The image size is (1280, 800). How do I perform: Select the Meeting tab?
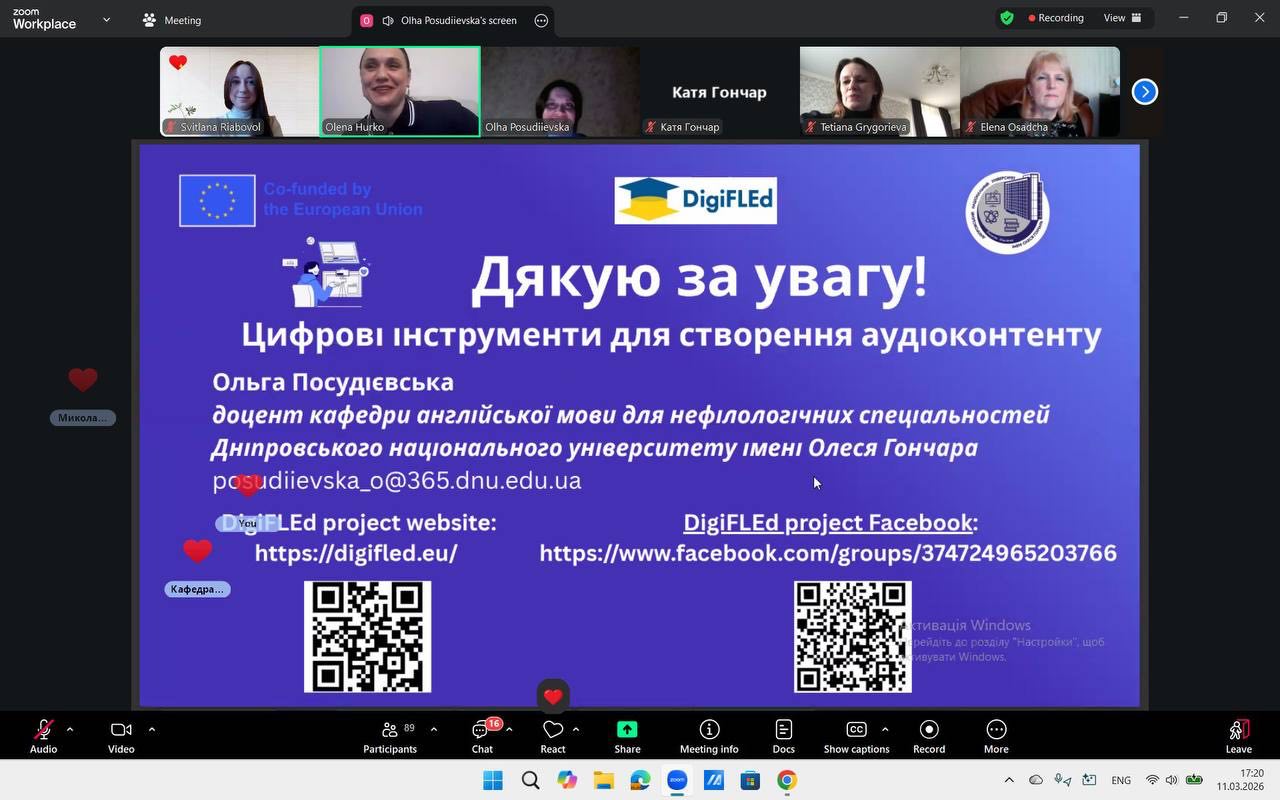172,20
